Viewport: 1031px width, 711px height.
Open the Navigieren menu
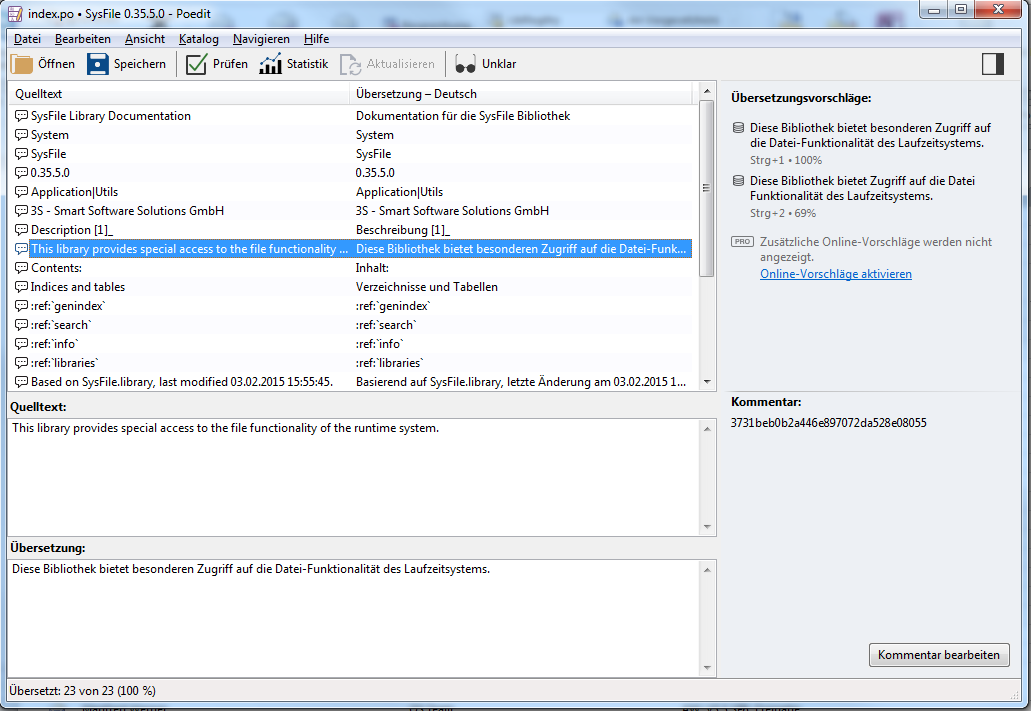tap(261, 39)
